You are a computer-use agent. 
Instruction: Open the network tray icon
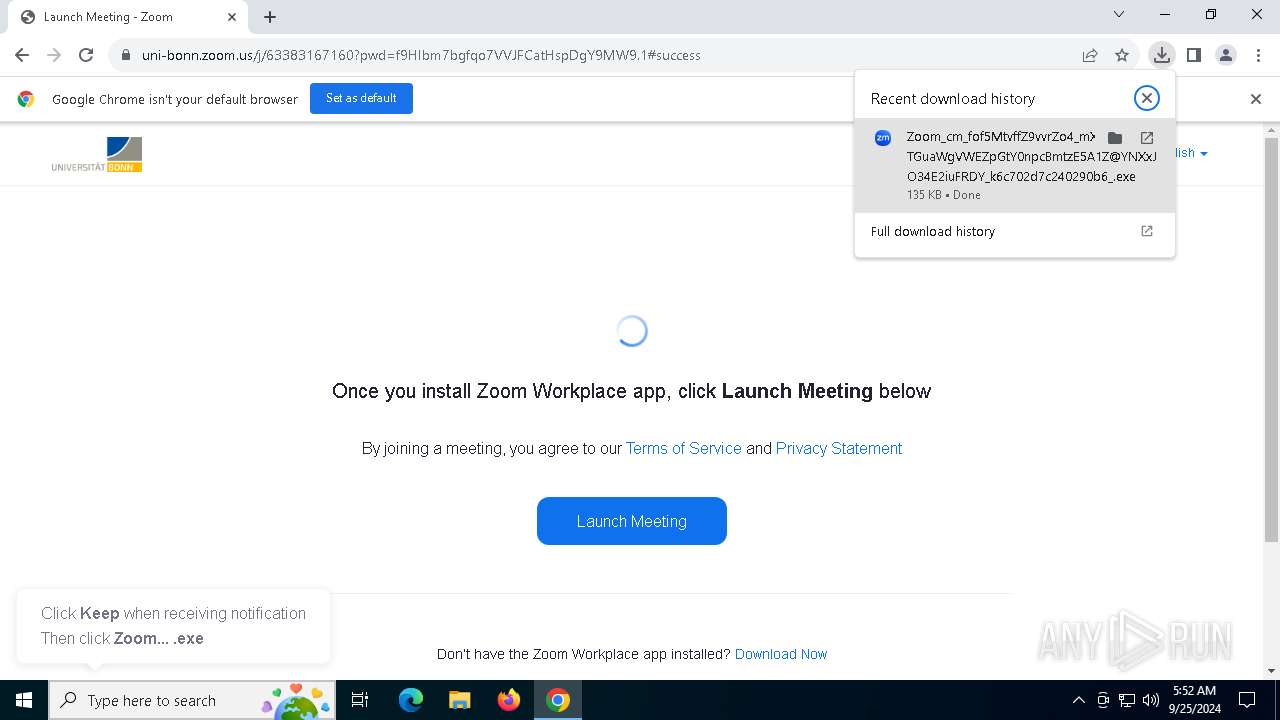pos(1127,700)
